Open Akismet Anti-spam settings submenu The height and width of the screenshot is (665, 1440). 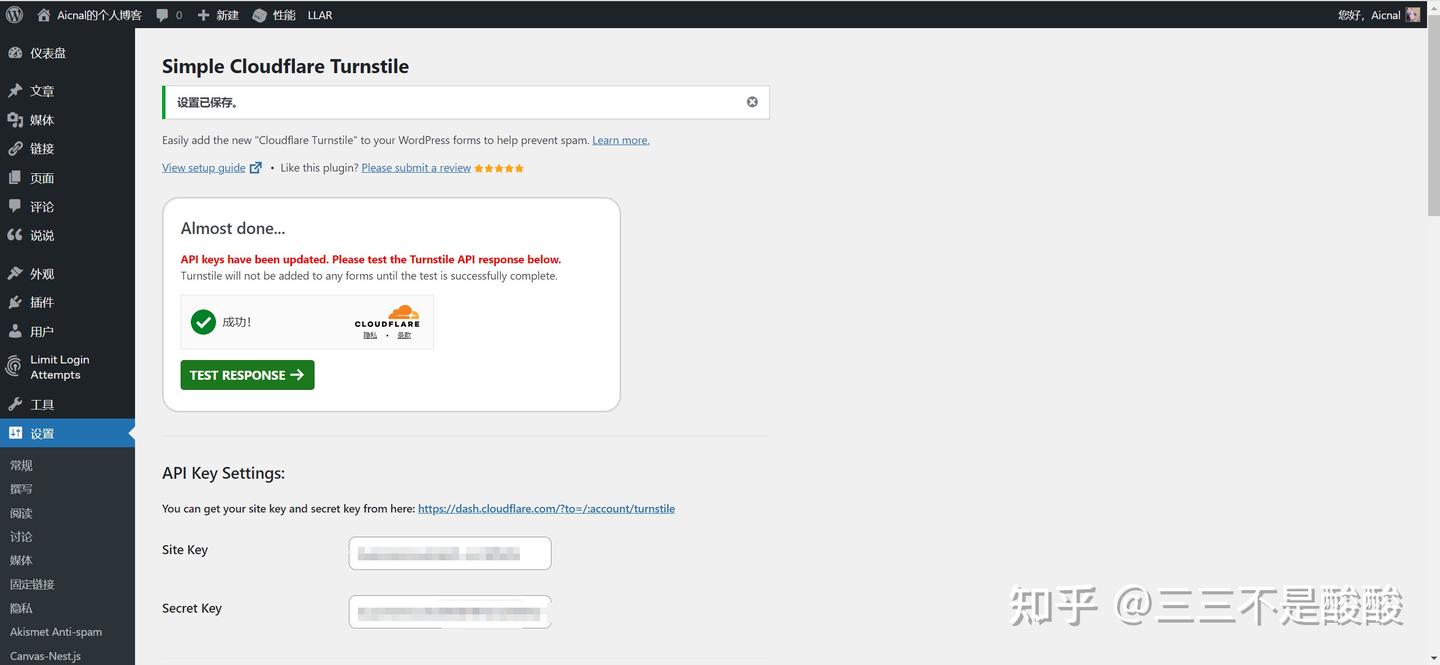pyautogui.click(x=56, y=632)
